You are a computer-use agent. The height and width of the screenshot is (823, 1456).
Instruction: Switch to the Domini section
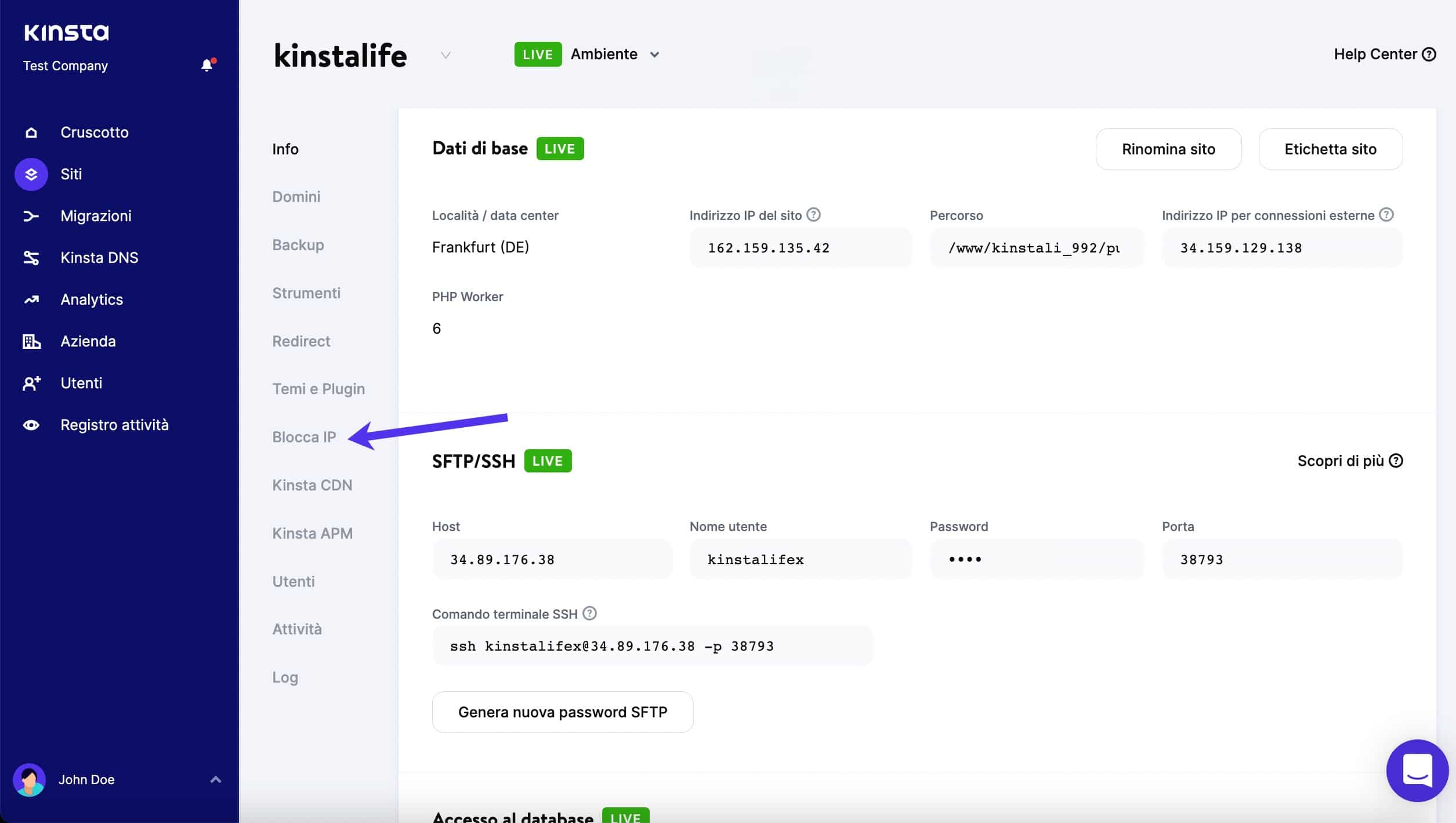[x=296, y=196]
